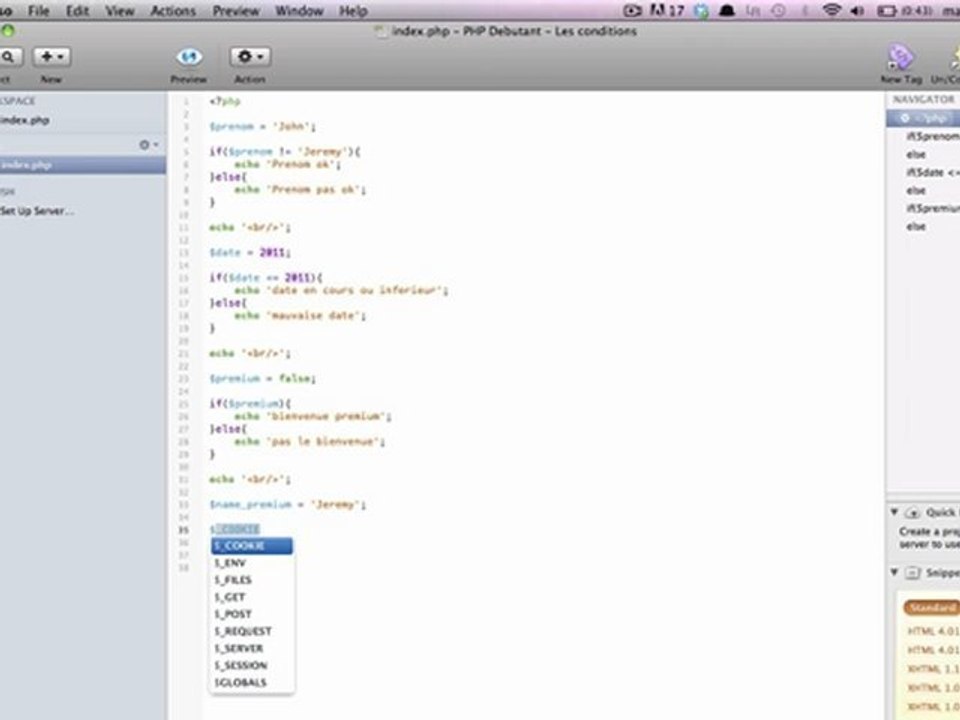Select the if($premium entry in Navigator
Screen dimensions: 960x720
[x=932, y=209]
